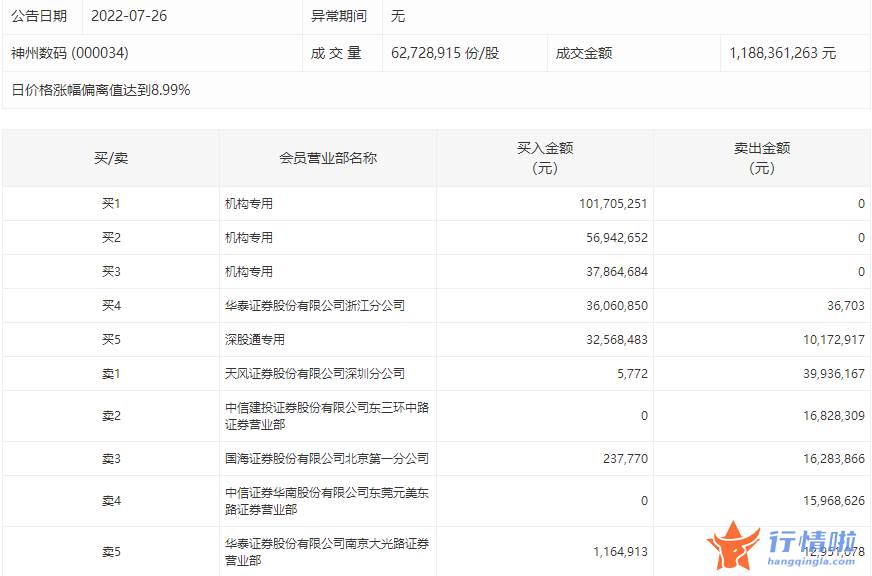Select the 买1 row label
This screenshot has height=576, width=872.
(111, 203)
